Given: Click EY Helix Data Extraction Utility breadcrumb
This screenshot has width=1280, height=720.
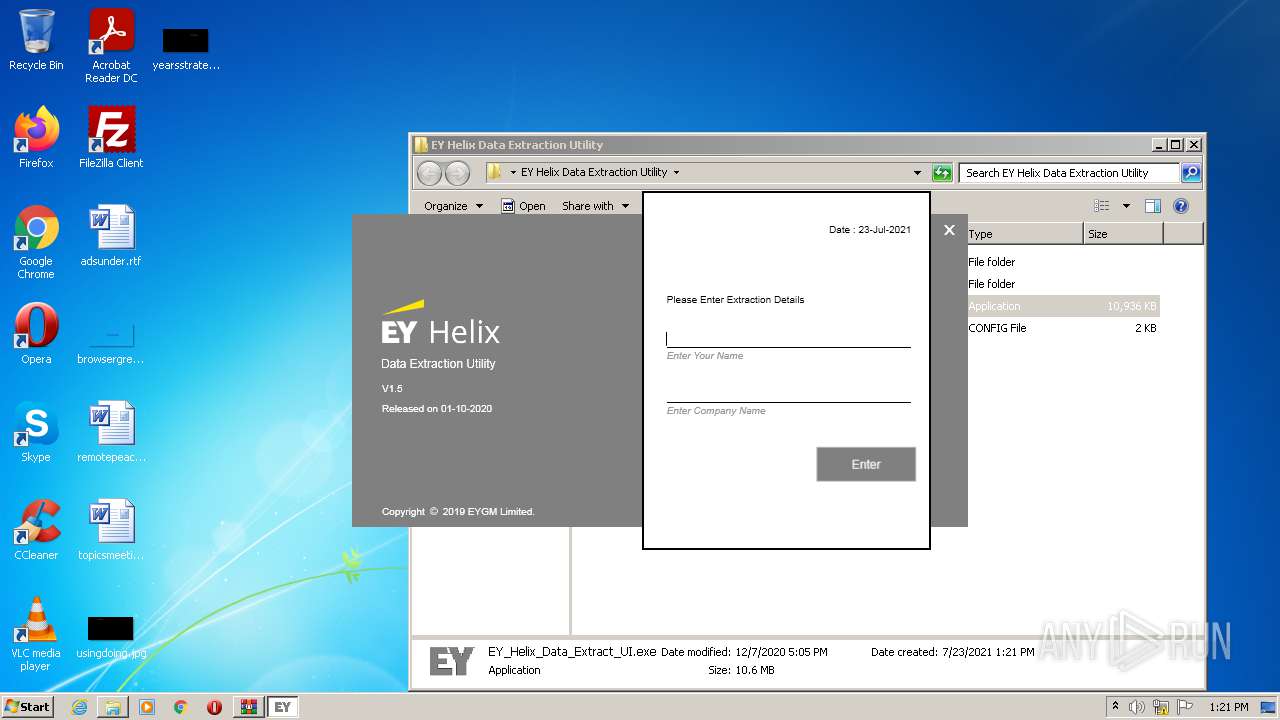Looking at the screenshot, I should pyautogui.click(x=594, y=172).
